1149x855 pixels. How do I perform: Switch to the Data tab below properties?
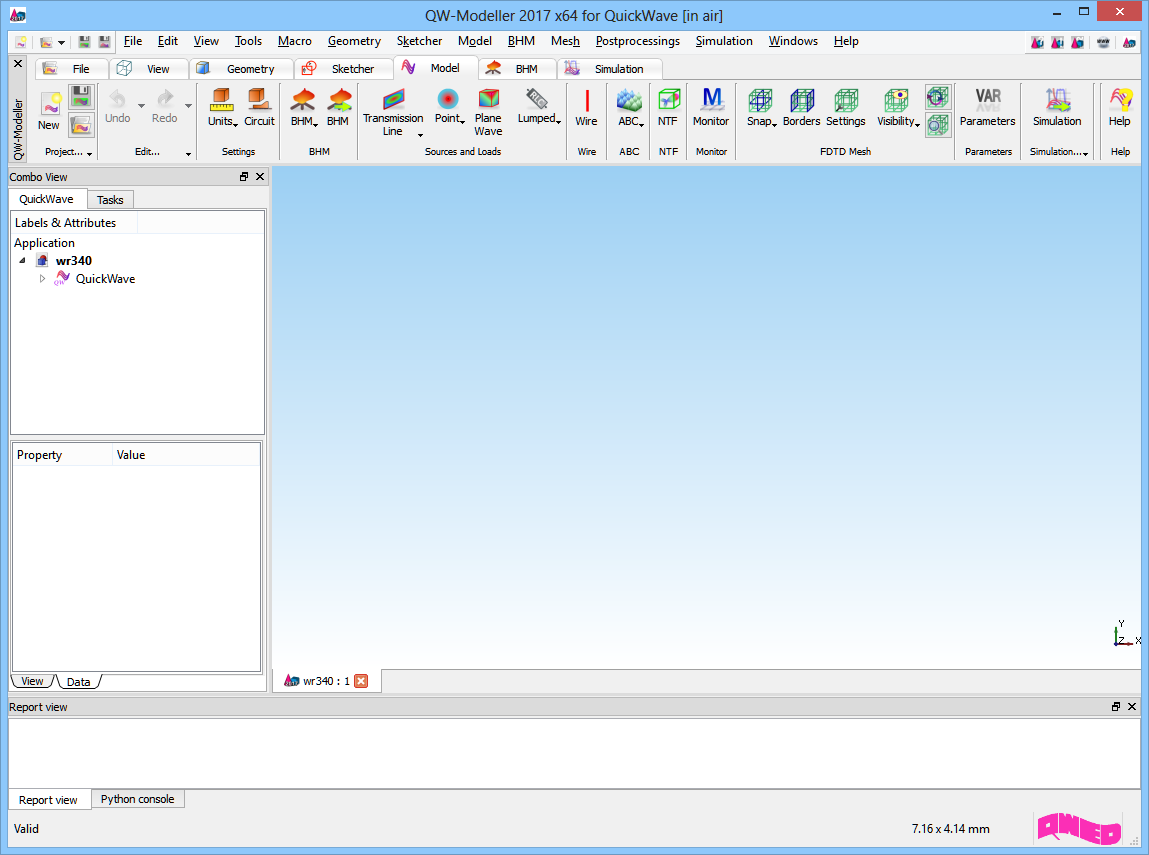click(78, 682)
